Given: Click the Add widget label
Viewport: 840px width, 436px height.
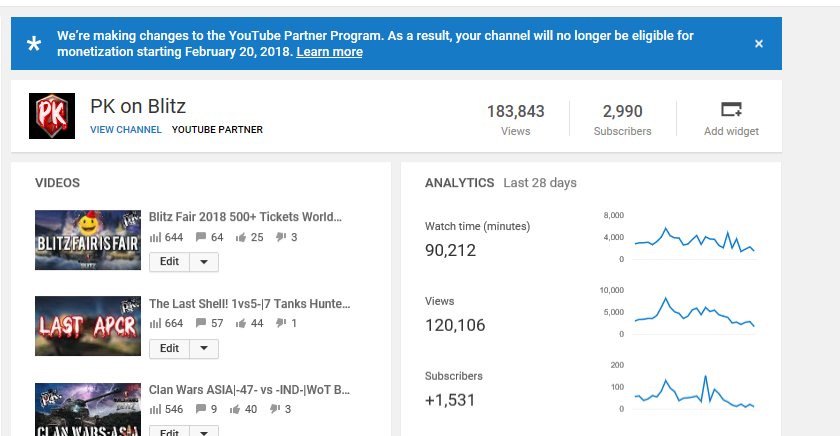Looking at the screenshot, I should (x=731, y=131).
